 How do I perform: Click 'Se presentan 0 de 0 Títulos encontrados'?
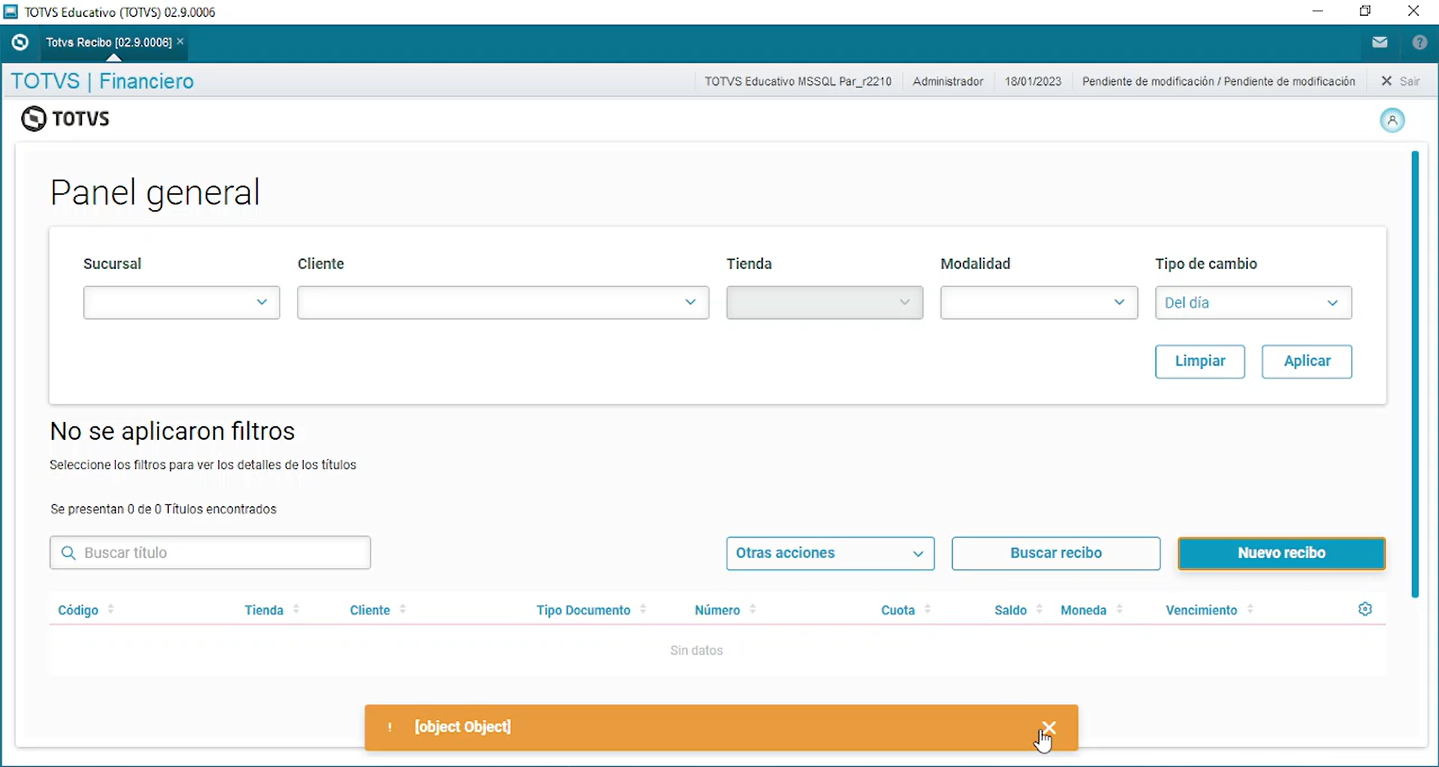(x=163, y=510)
